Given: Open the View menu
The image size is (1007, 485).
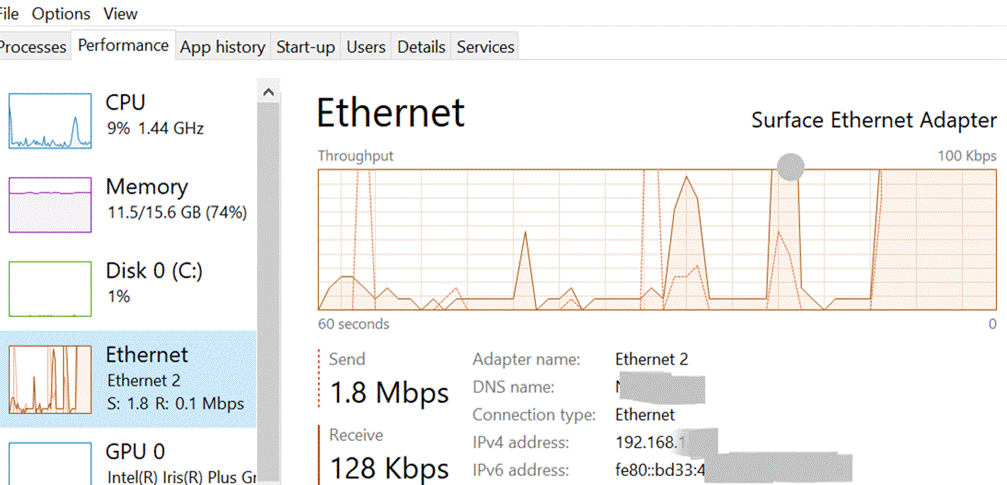Looking at the screenshot, I should coord(120,13).
